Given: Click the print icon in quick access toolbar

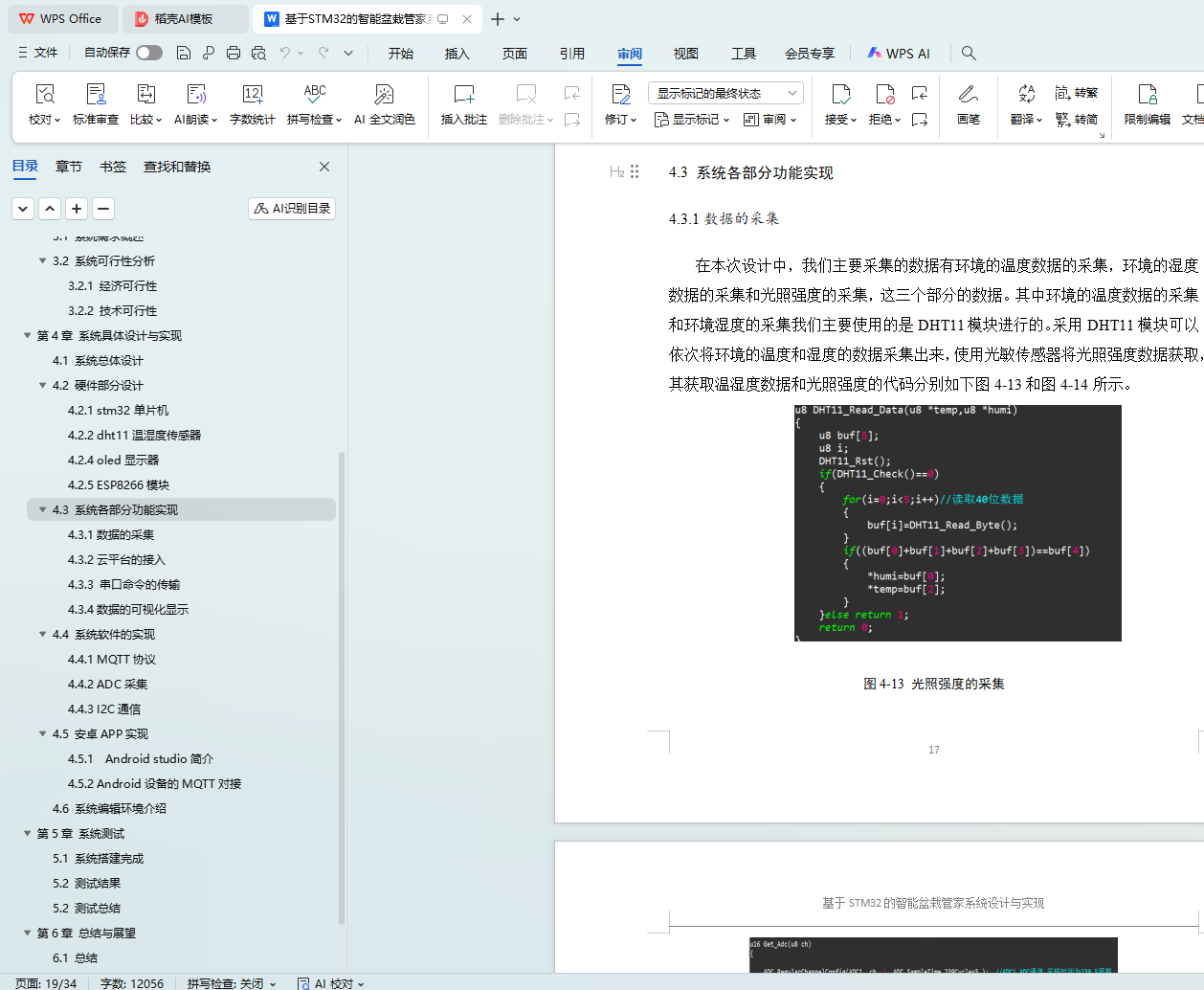Looking at the screenshot, I should pyautogui.click(x=234, y=53).
